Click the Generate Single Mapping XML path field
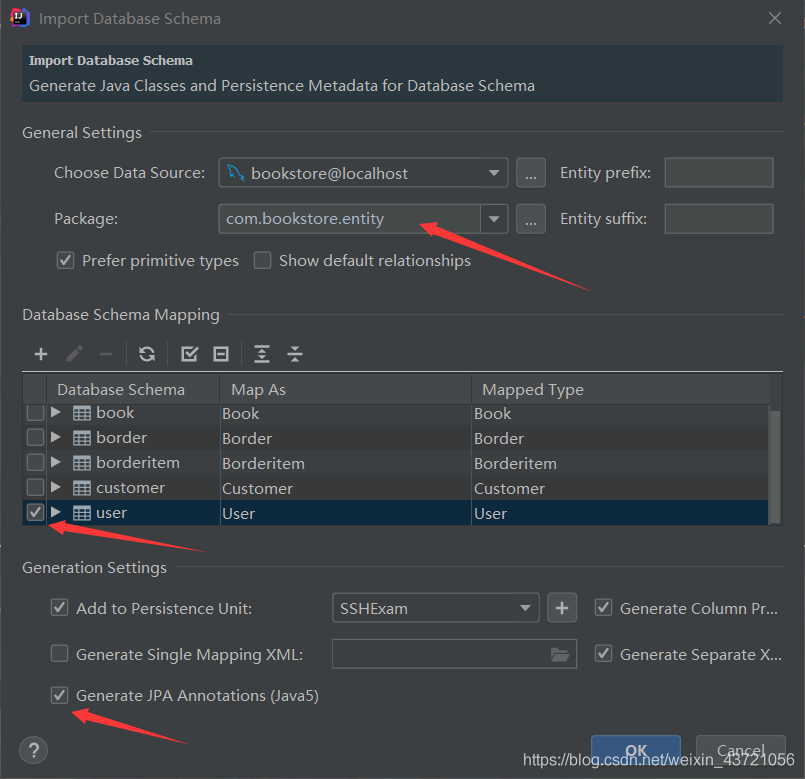 (x=454, y=654)
